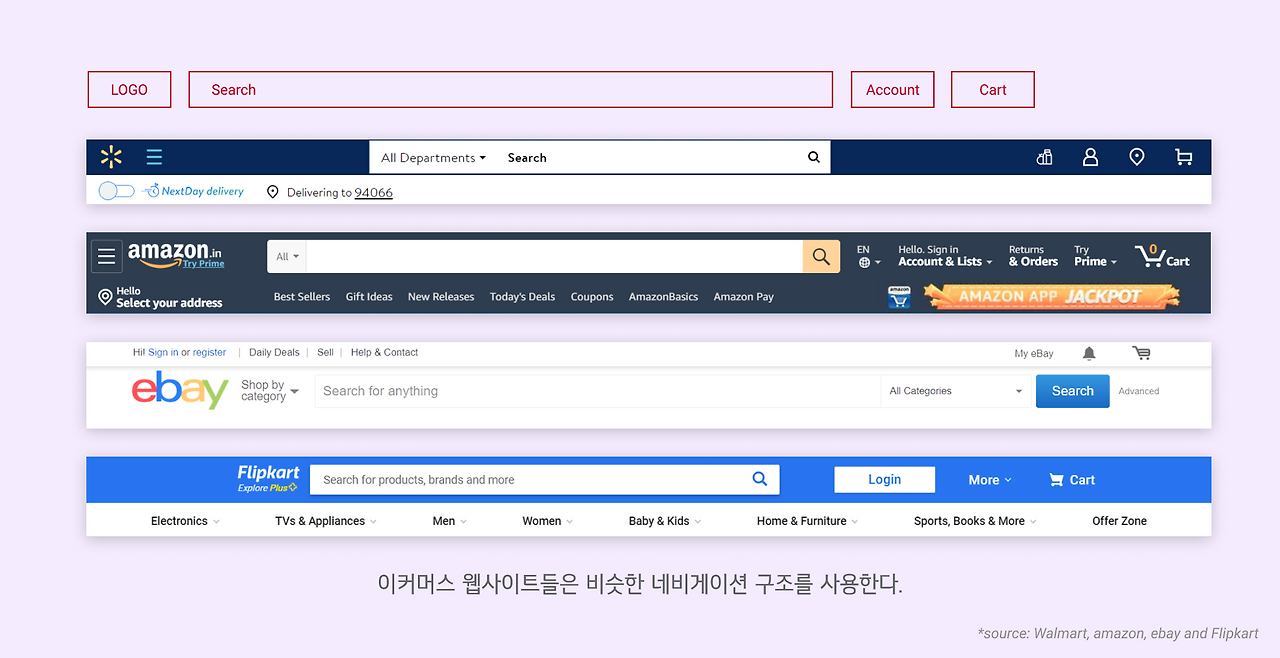
Task: Click the Amazon App Jackpot banner
Action: tap(1051, 296)
